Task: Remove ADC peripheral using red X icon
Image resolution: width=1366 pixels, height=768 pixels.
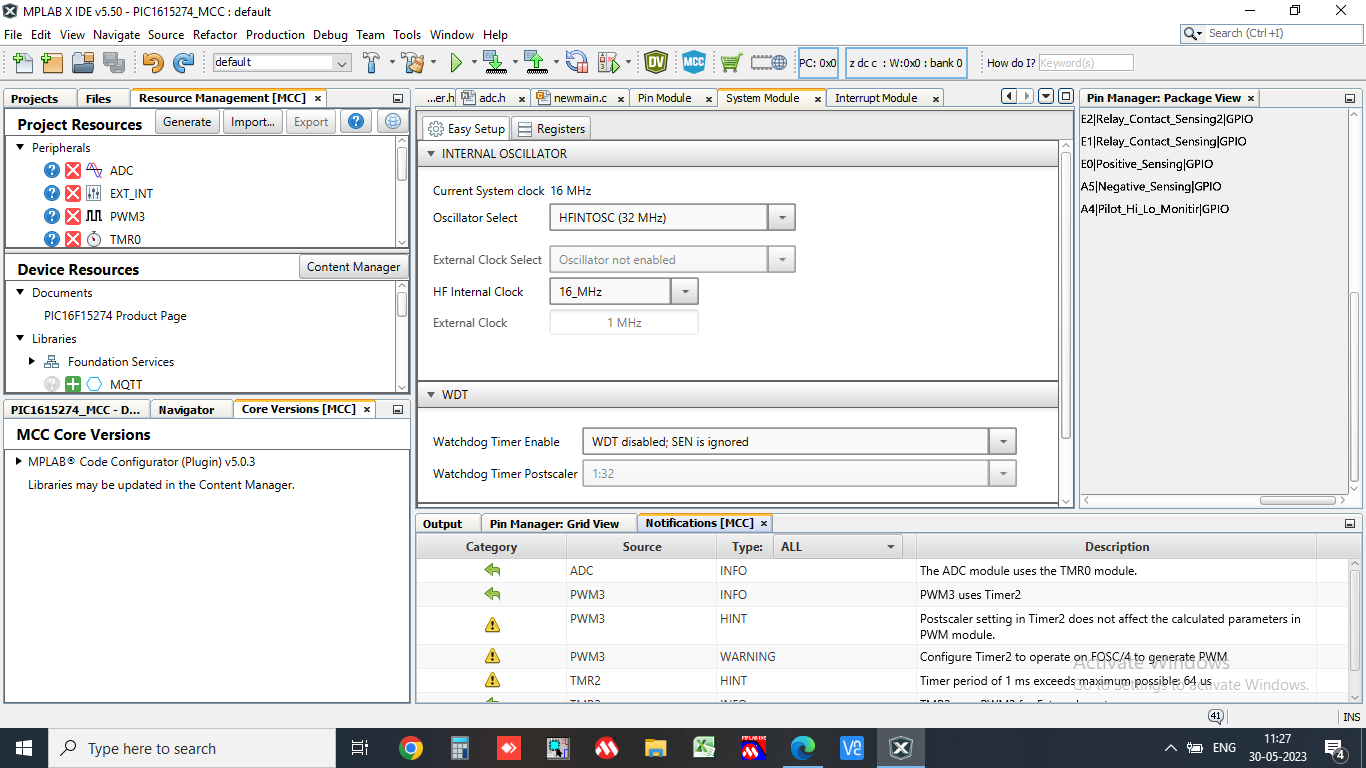Action: pyautogui.click(x=73, y=171)
